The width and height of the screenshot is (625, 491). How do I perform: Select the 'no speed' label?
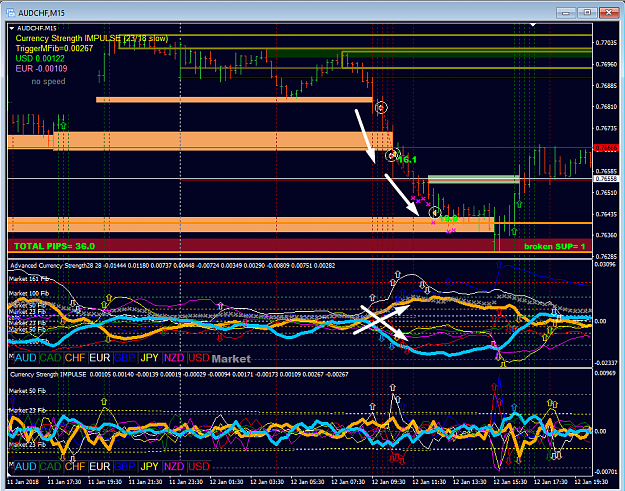48,81
